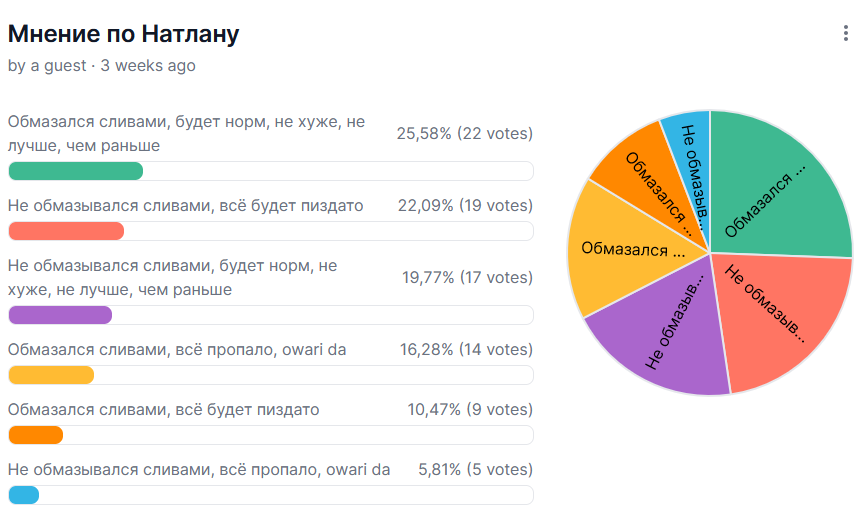Image resolution: width=868 pixels, height=523 pixels.
Task: Click option "Обмазался сливами, всё будет пиздато"
Action: (164, 410)
